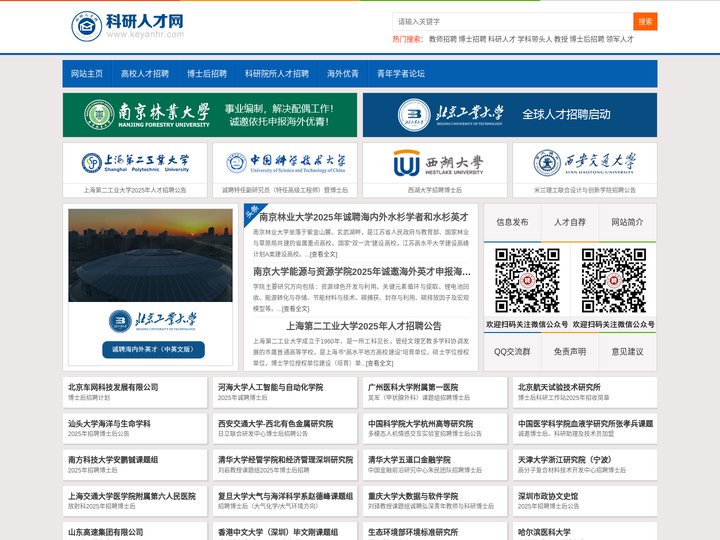This screenshot has width=720, height=540.
Task: Open the 免责声明 tab
Action: coord(570,352)
